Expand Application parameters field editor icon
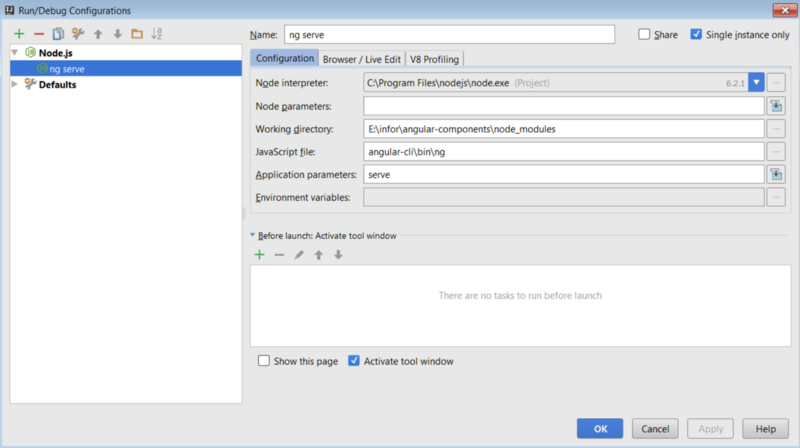800x448 pixels. click(x=776, y=175)
